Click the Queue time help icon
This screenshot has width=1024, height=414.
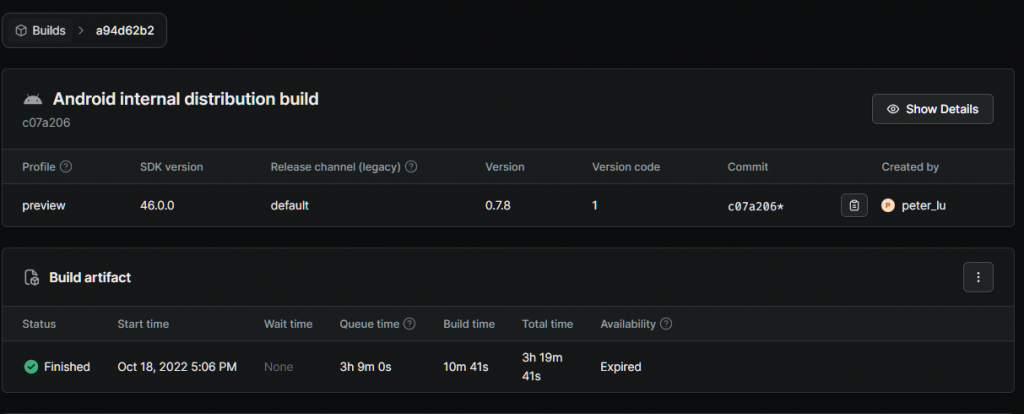410,324
